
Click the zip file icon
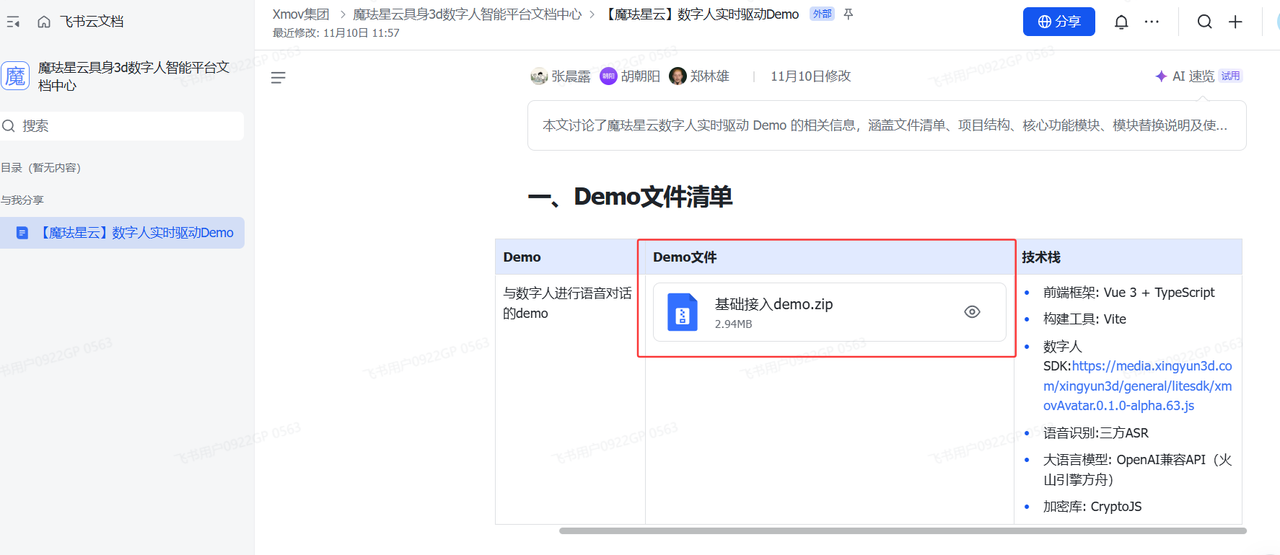(682, 312)
